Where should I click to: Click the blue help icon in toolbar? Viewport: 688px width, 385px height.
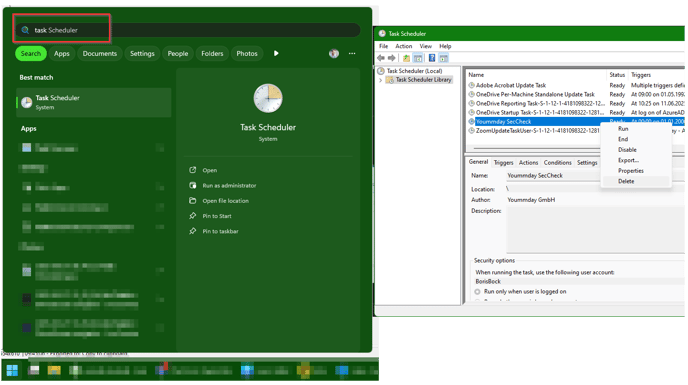(432, 58)
